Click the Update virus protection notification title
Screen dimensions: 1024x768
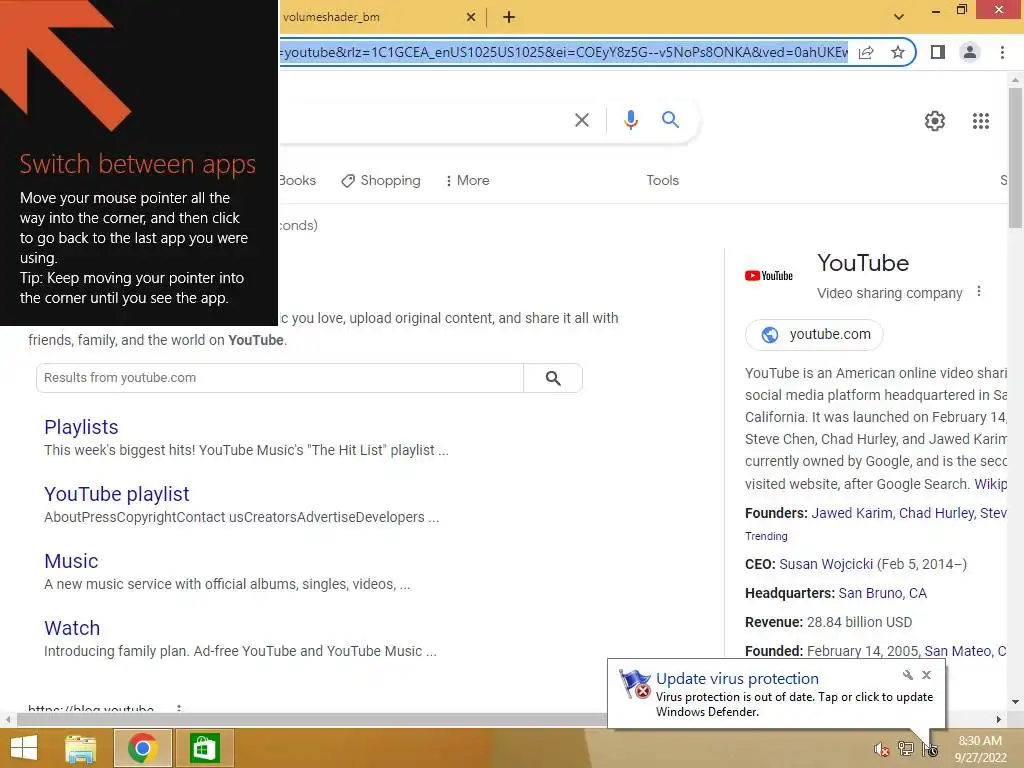tap(737, 679)
